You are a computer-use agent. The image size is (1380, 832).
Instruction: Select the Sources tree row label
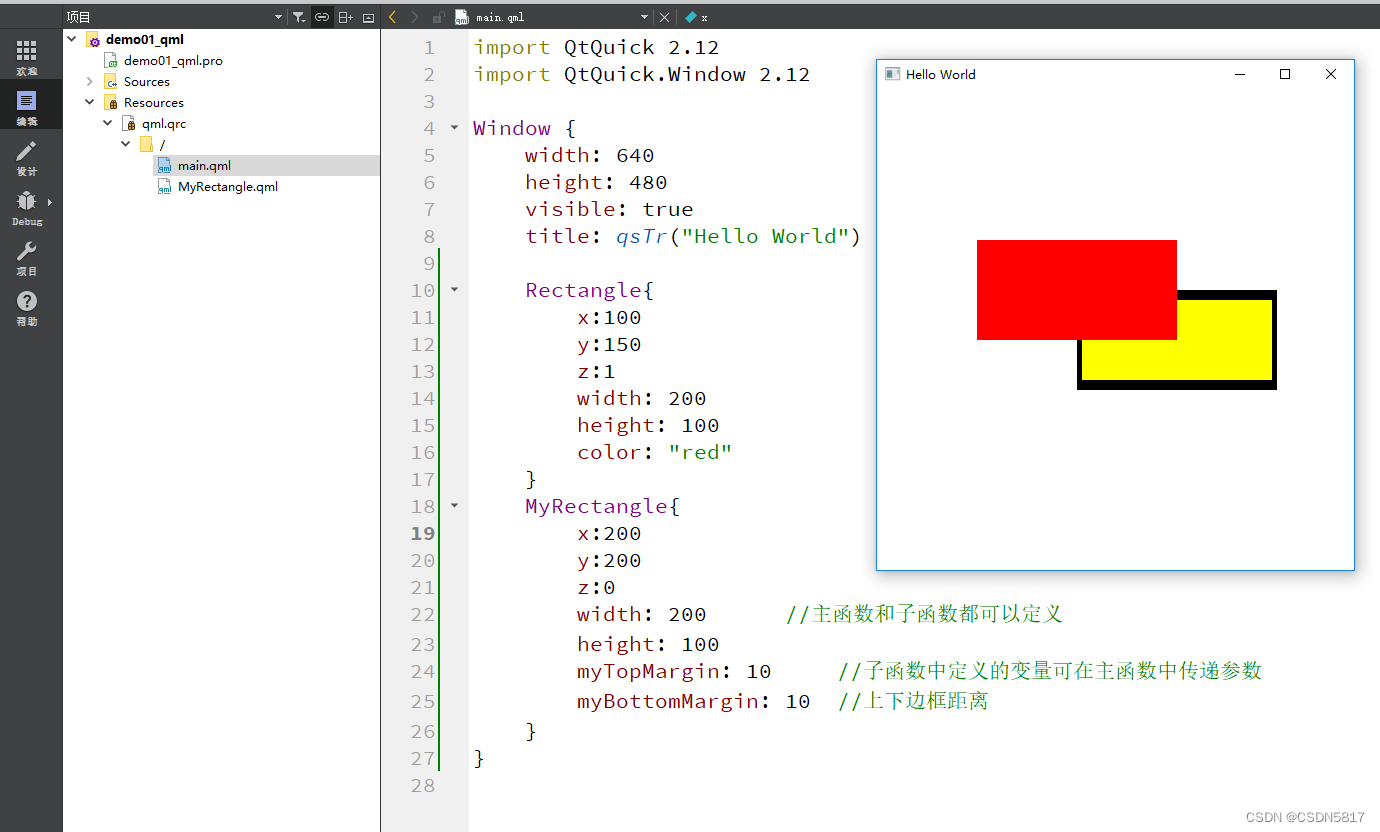point(147,81)
